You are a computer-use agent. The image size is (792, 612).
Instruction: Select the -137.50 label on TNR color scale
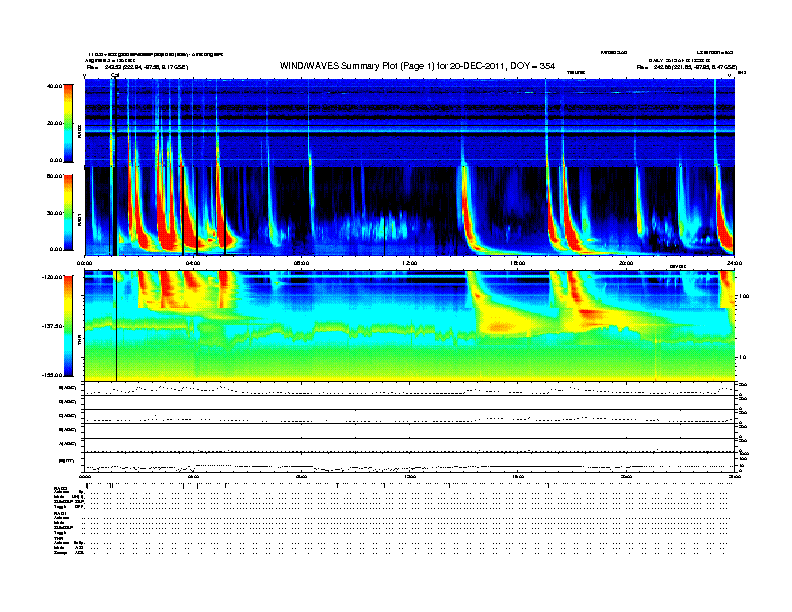click(53, 326)
